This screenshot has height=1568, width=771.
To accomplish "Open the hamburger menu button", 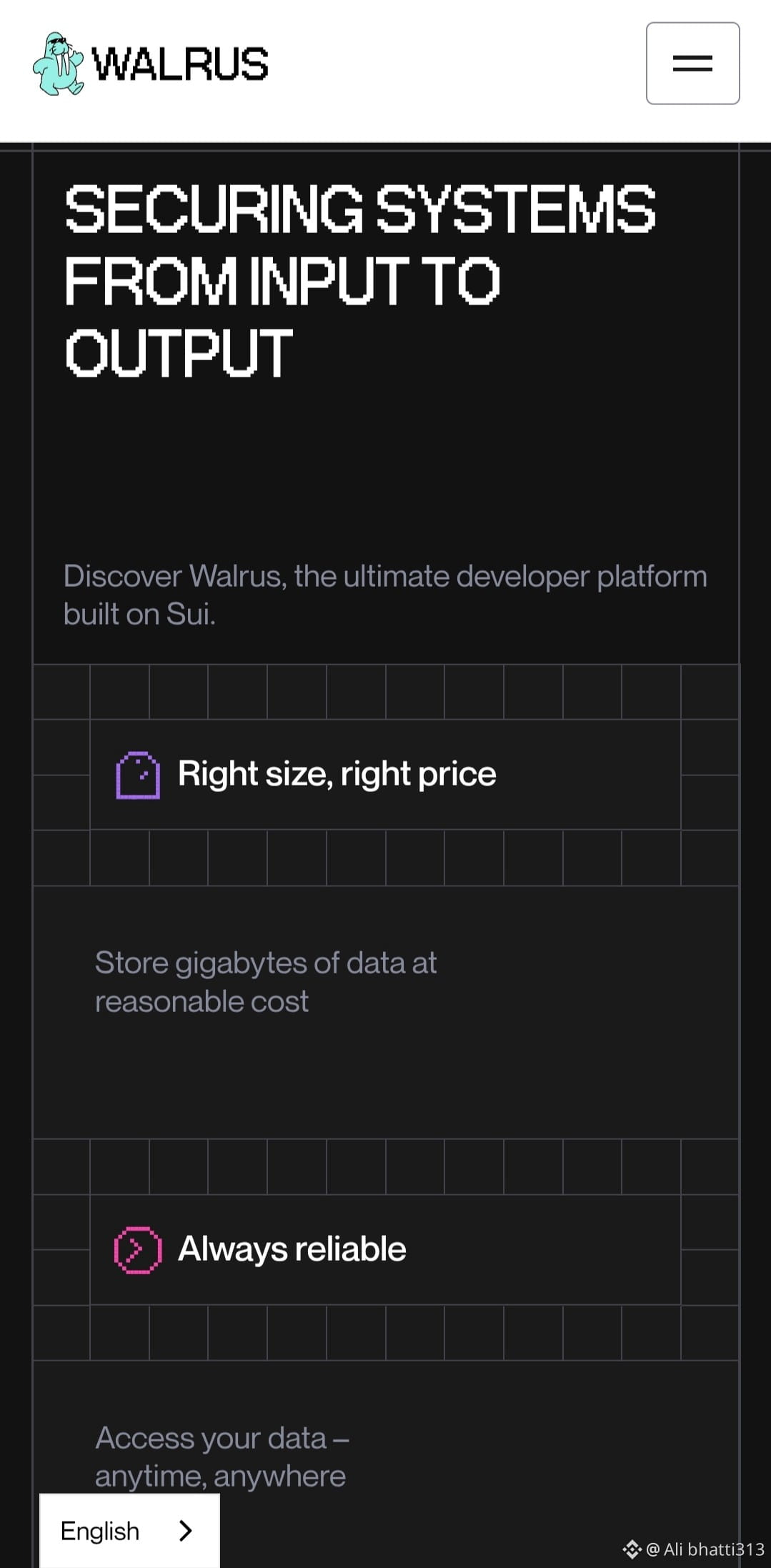I will tap(692, 64).
